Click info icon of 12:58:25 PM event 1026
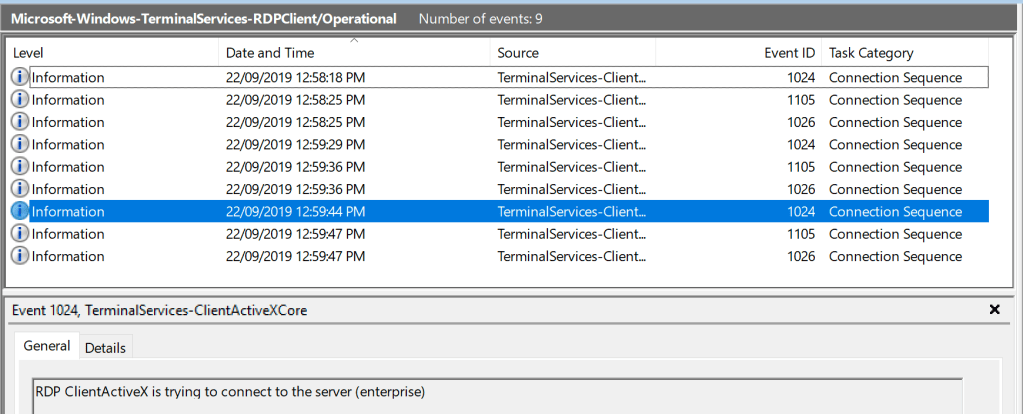Screen dimensions: 1023x414 point(20,122)
